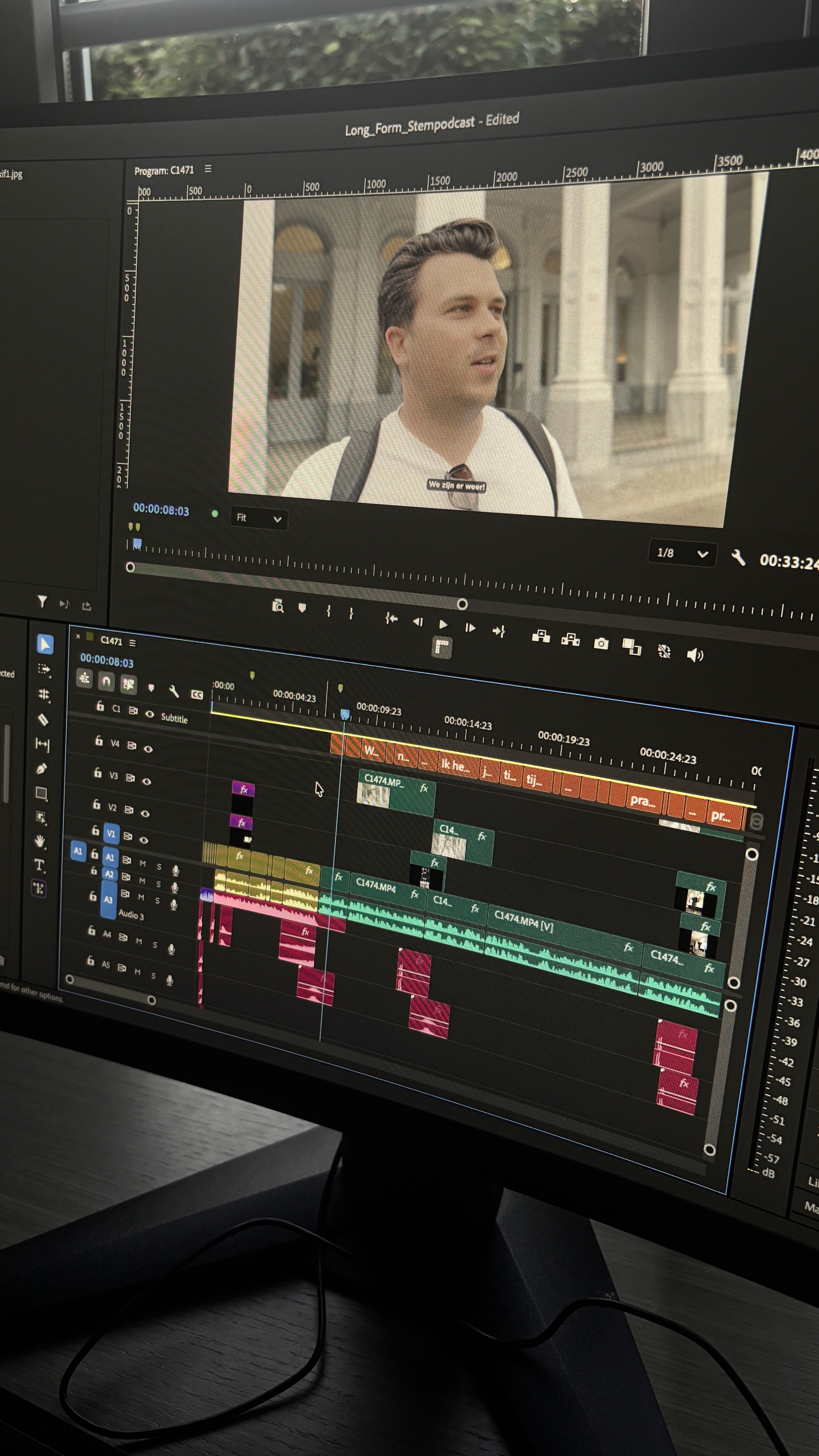Viewport: 819px width, 1456px height.
Task: Toggle V1 track output eye
Action: (144, 840)
